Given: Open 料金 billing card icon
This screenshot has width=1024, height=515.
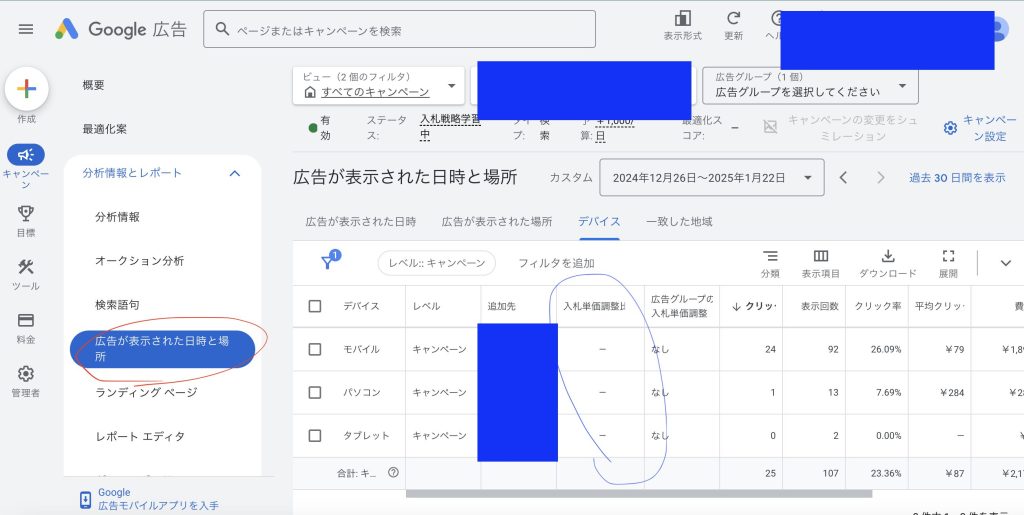Looking at the screenshot, I should click(26, 321).
